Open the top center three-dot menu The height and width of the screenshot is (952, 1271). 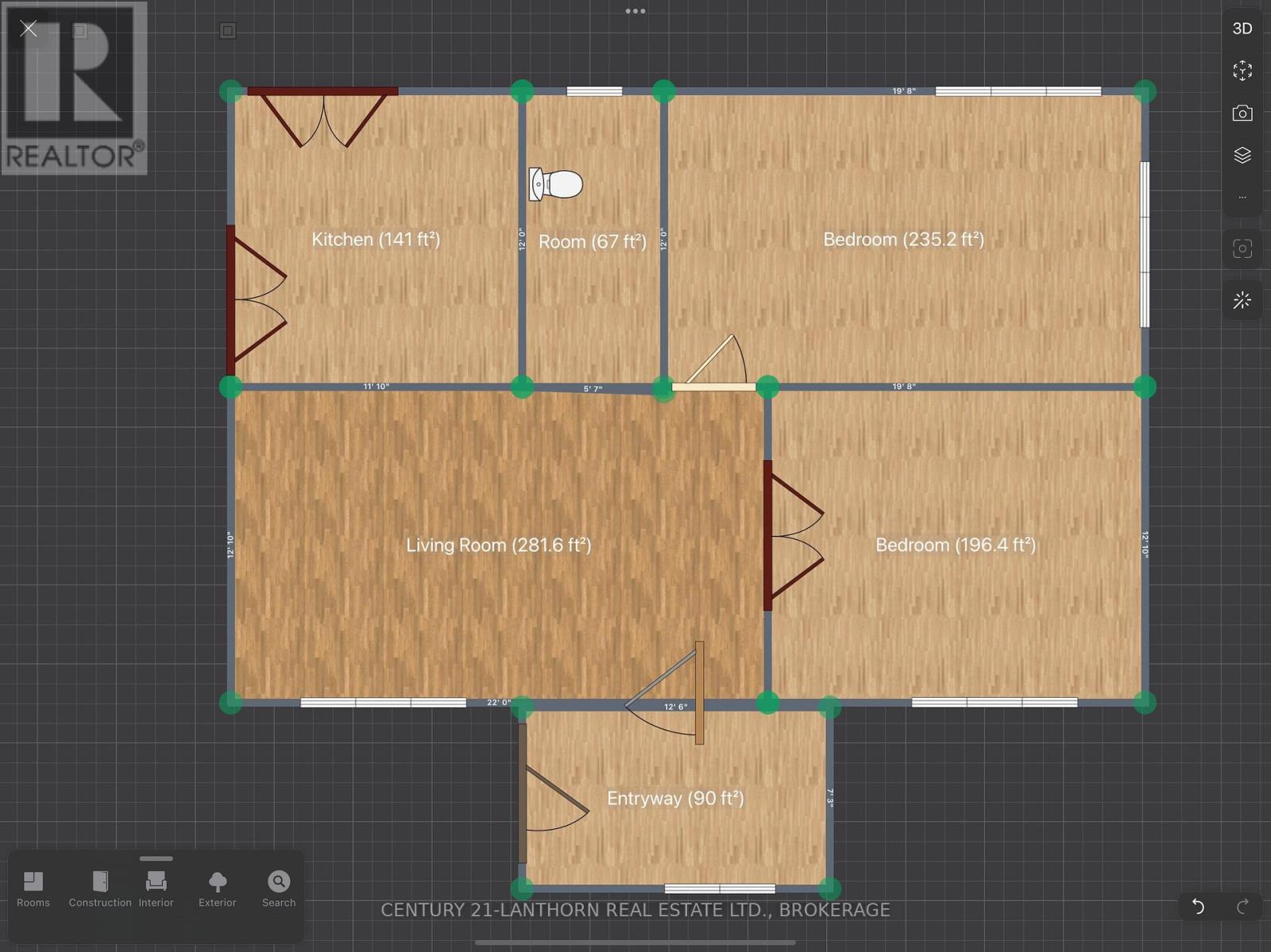tap(635, 11)
